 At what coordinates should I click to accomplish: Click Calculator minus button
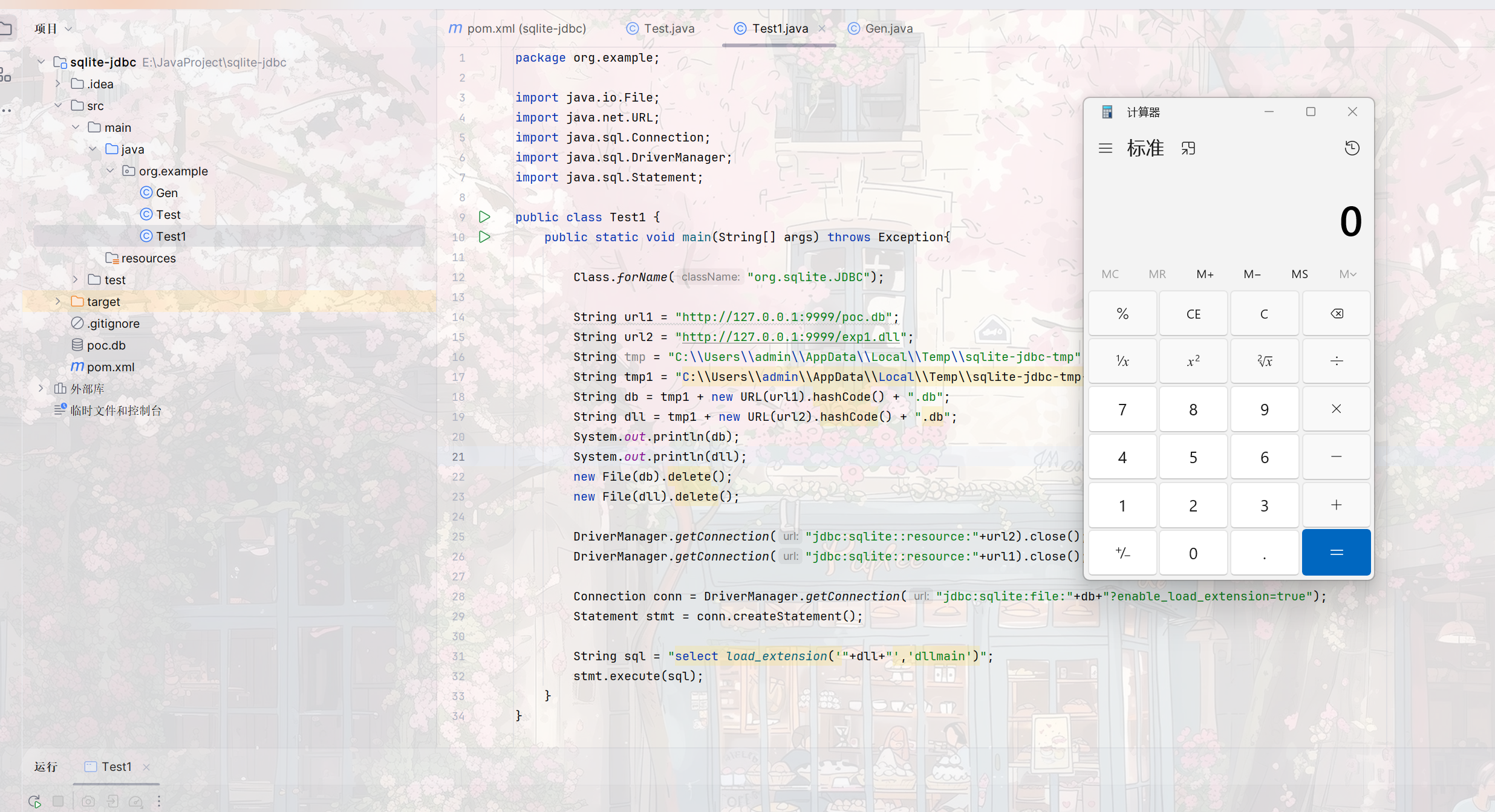pos(1337,457)
